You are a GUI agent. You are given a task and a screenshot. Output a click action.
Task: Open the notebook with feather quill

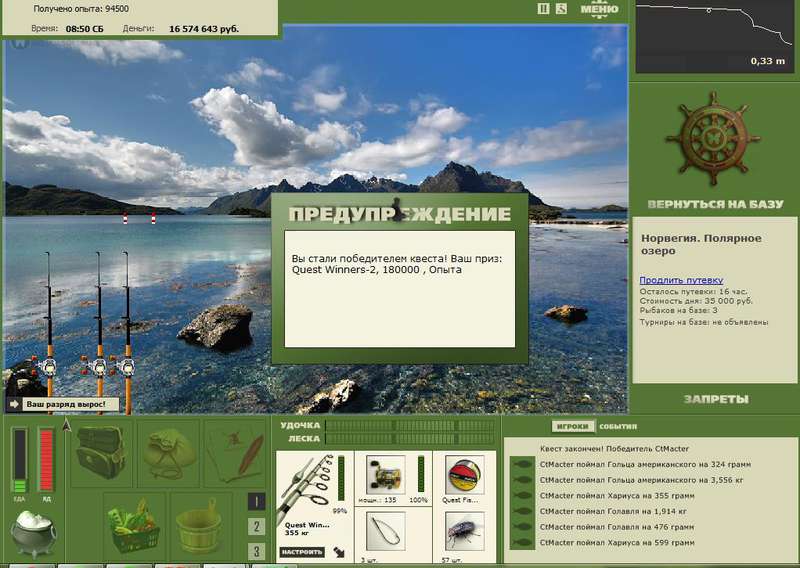235,453
